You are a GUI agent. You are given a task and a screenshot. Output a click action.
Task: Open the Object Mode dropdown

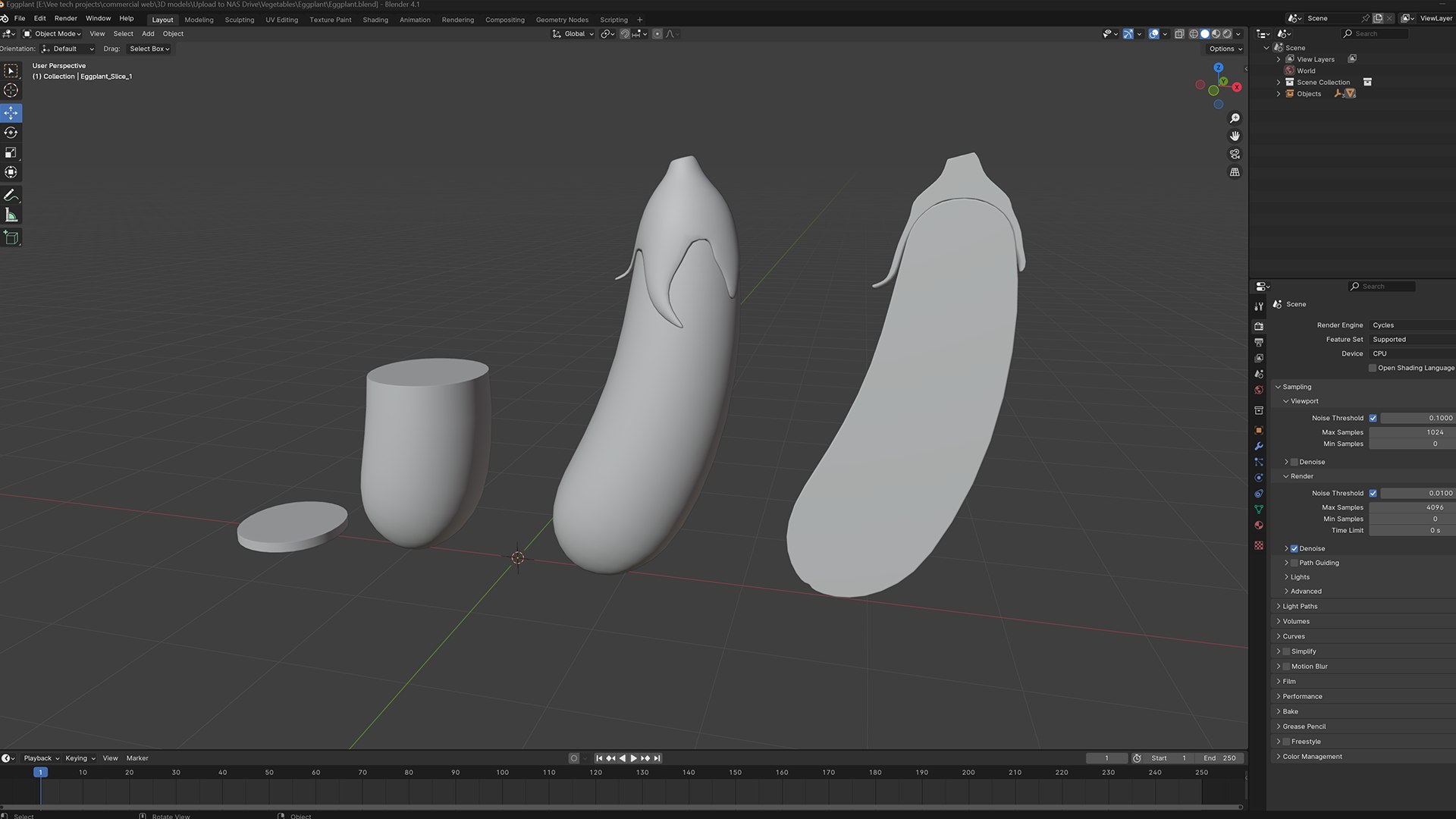[52, 34]
